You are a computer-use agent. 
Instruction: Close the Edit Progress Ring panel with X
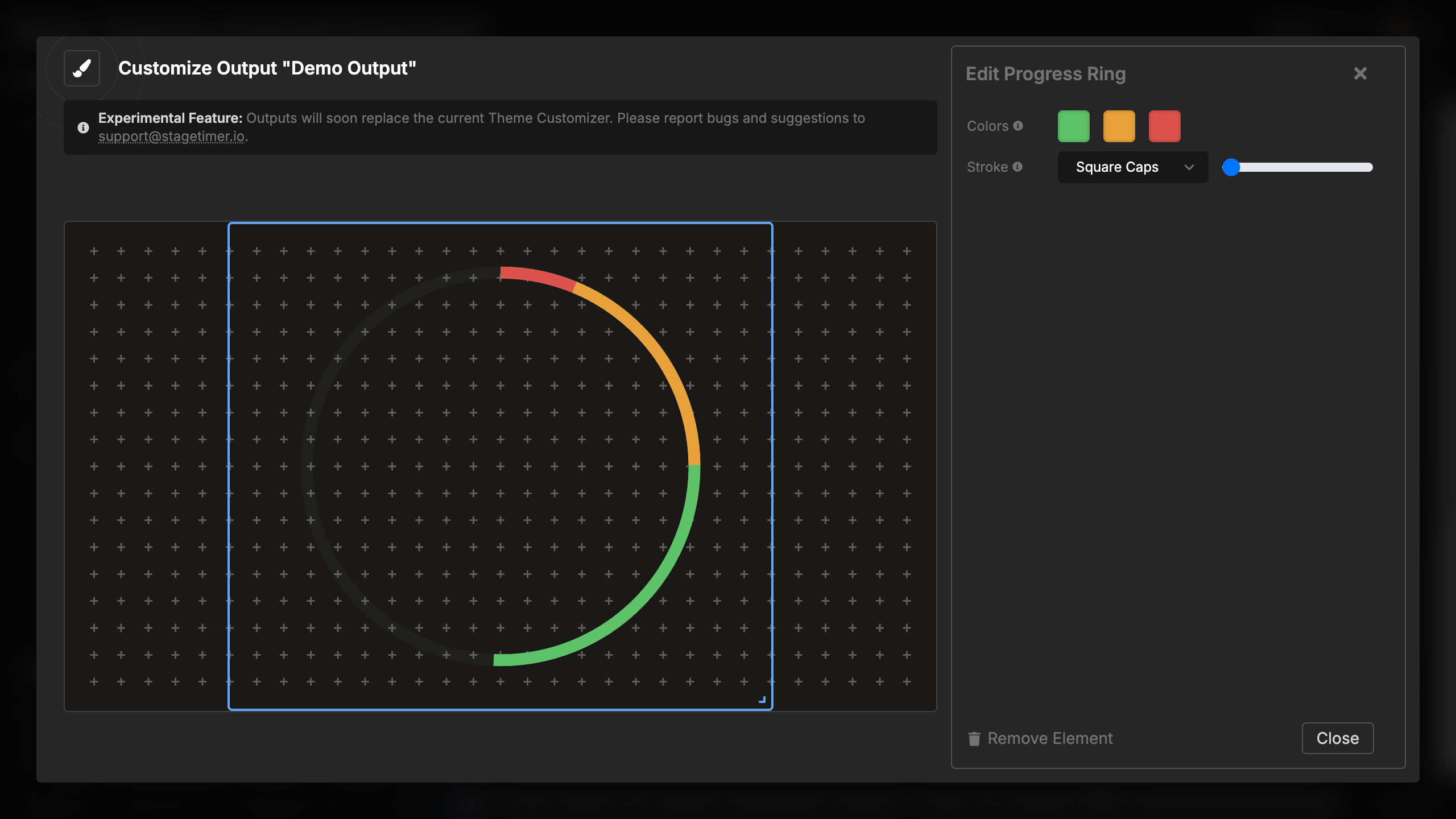(1360, 73)
